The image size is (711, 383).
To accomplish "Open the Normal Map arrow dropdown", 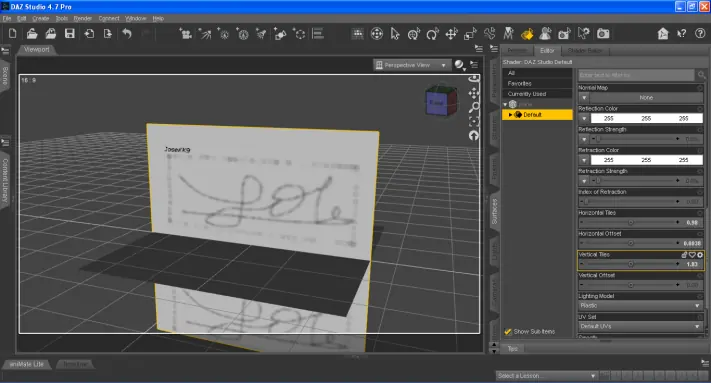I will point(584,97).
